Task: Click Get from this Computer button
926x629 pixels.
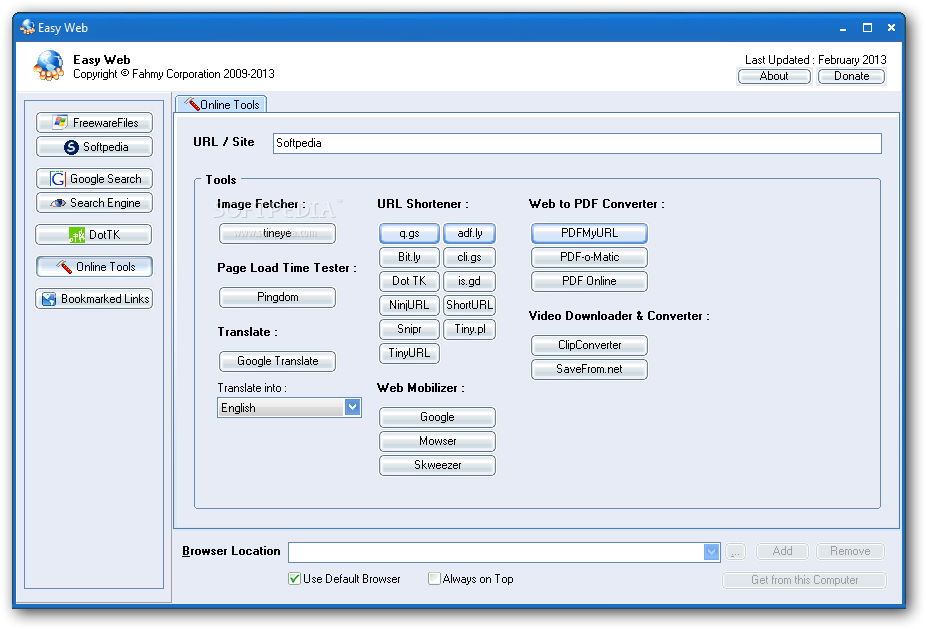Action: [x=804, y=580]
